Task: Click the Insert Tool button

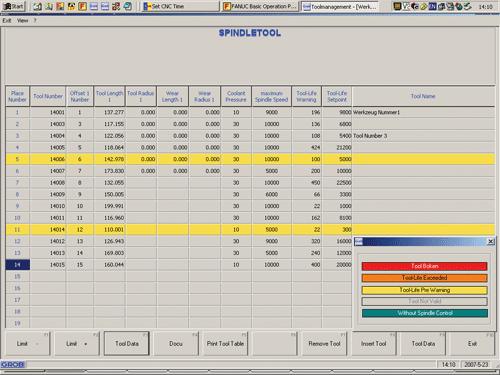Action: [x=373, y=343]
